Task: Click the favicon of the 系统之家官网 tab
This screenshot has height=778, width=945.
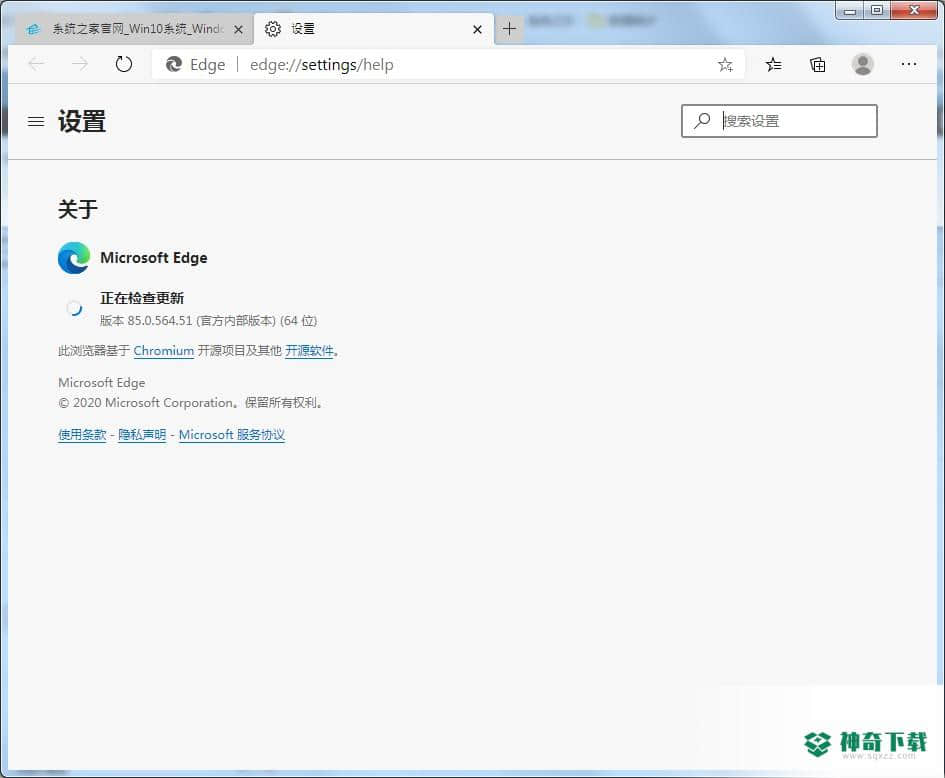Action: pos(34,29)
